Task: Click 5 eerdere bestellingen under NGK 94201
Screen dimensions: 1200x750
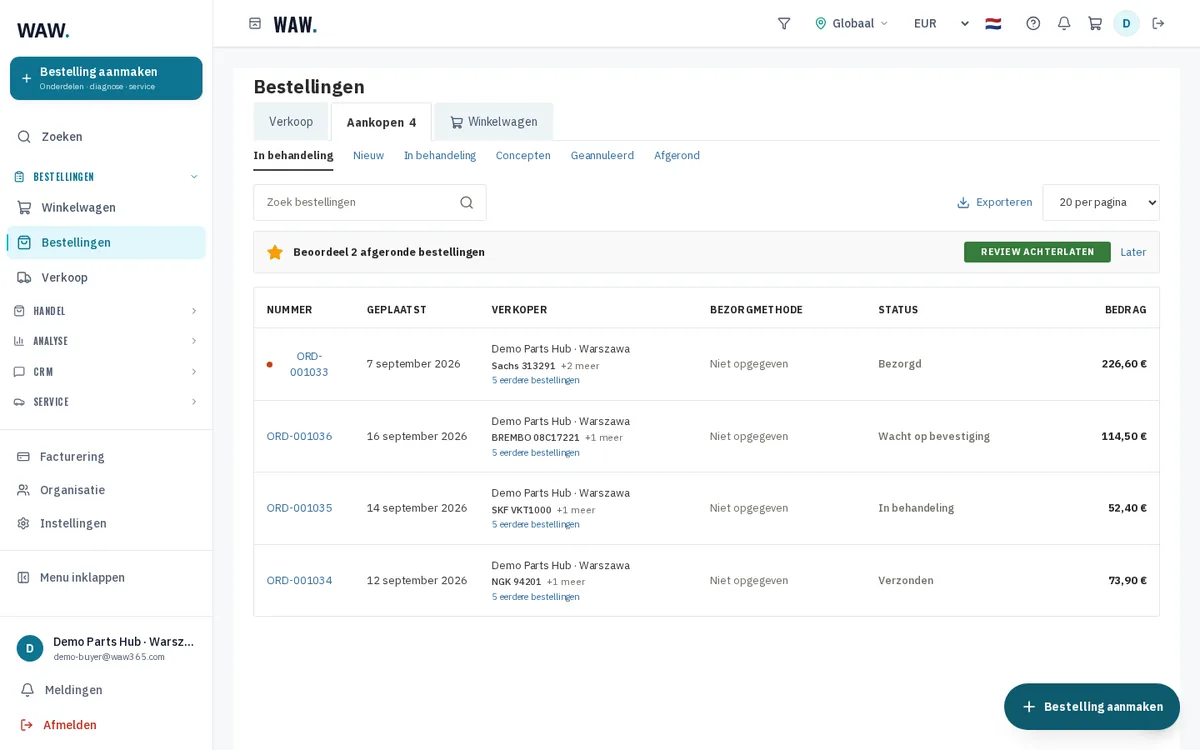Action: tap(535, 596)
